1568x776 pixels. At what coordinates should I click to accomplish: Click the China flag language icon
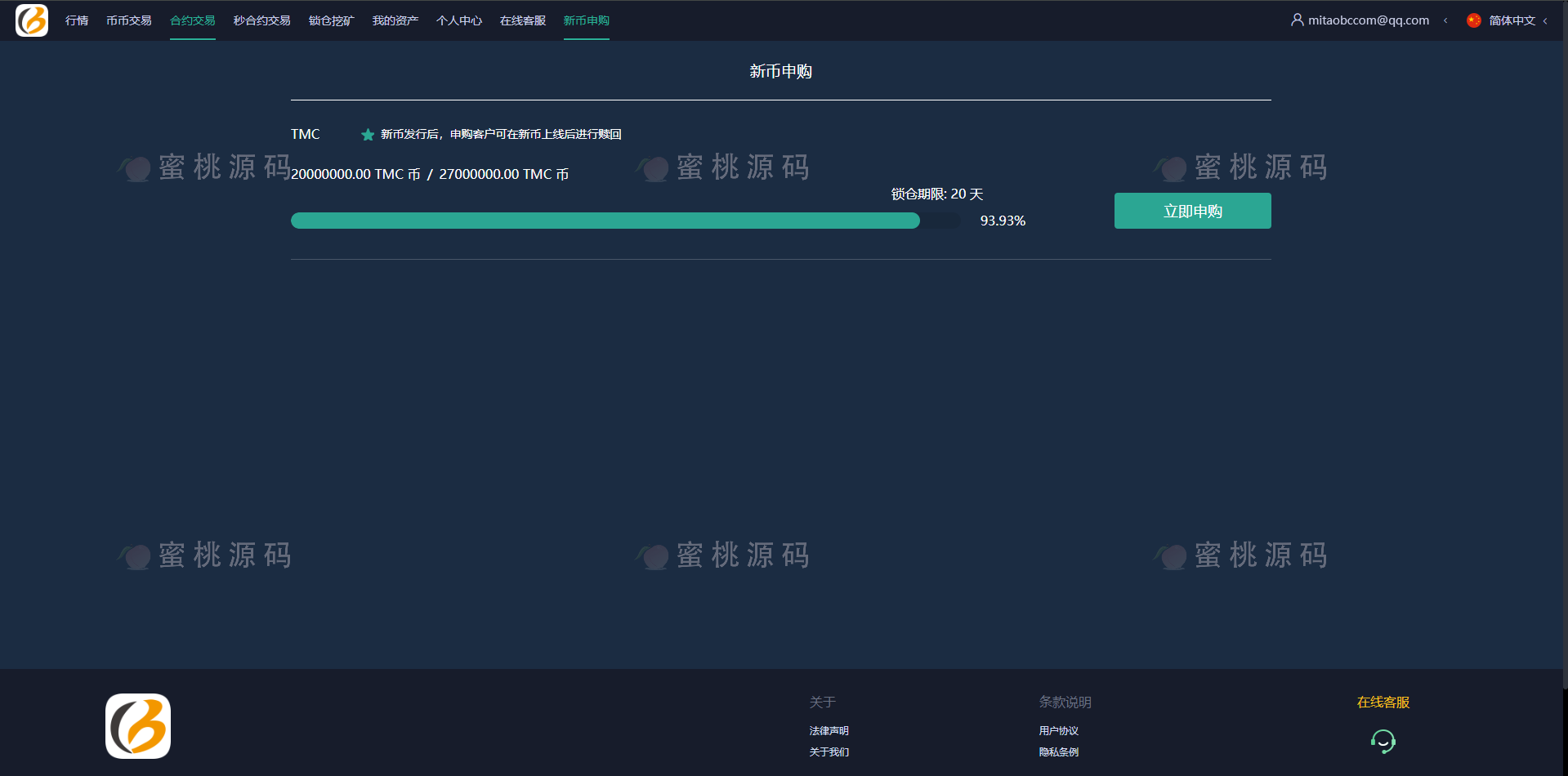[x=1474, y=20]
